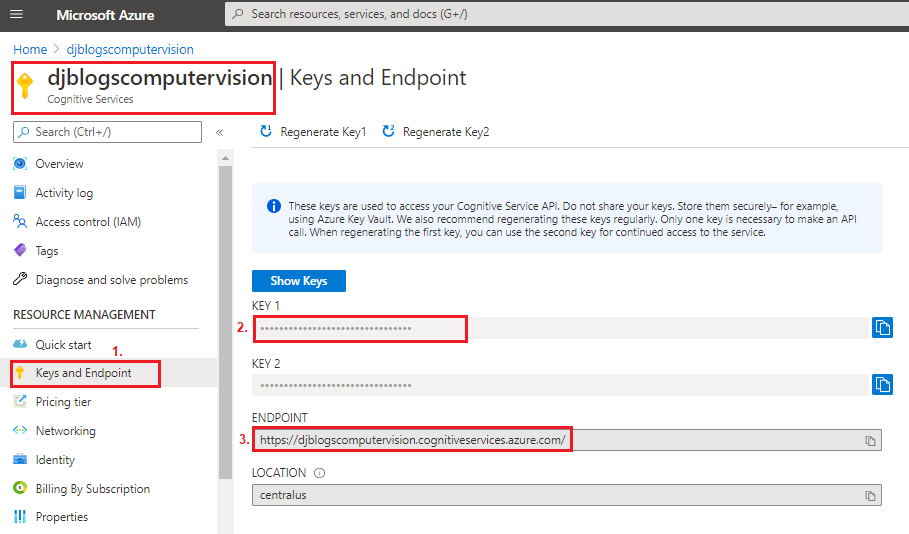Open Networking menu item
909x534 pixels.
point(66,431)
